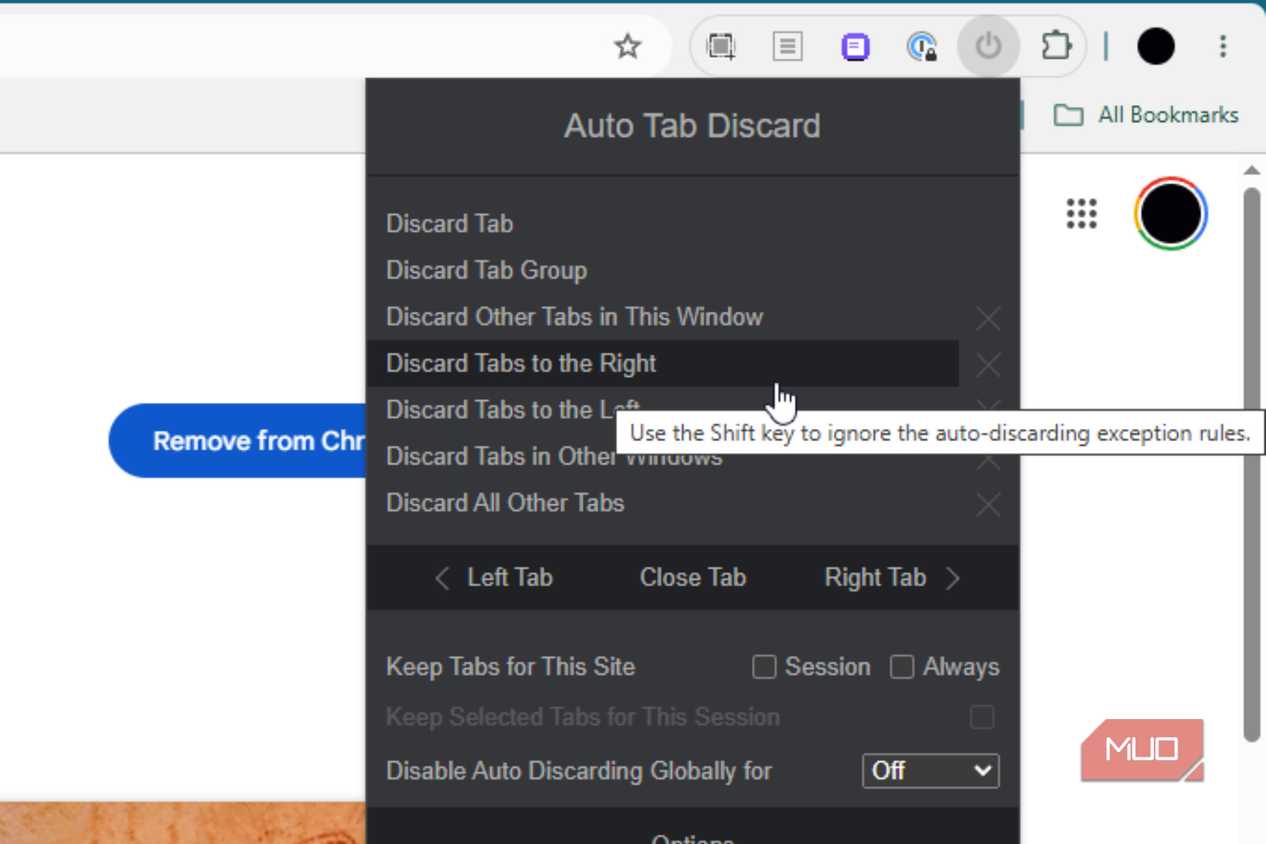Open the reader list extension icon

click(788, 46)
